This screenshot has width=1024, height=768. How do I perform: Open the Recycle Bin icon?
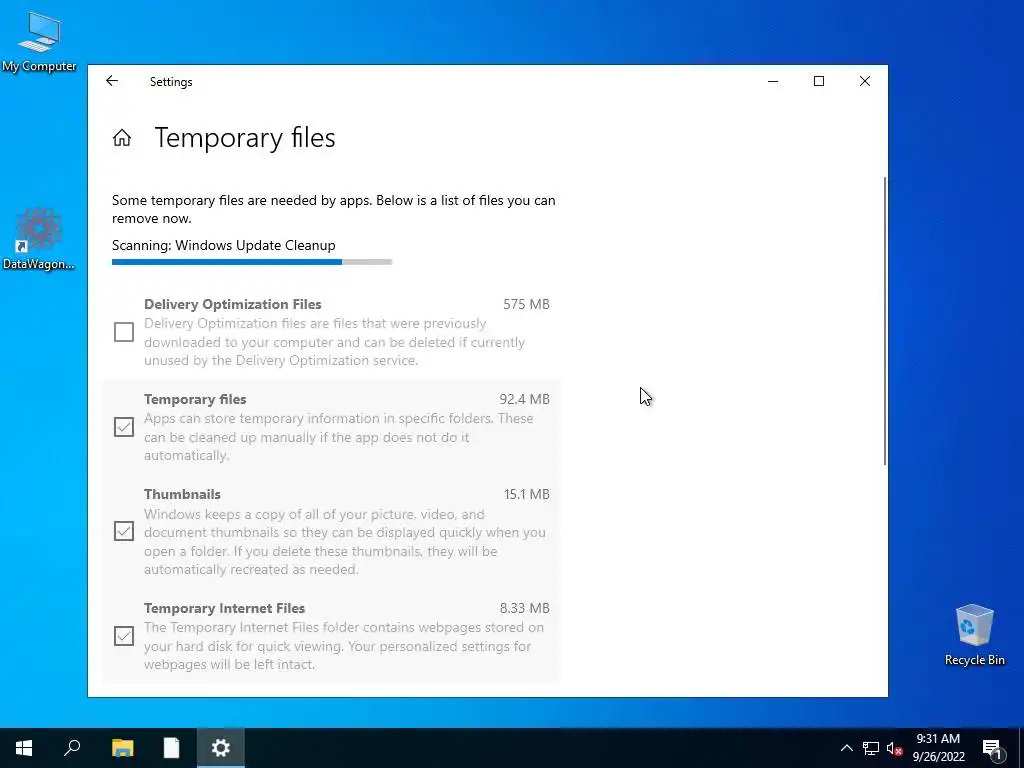tap(974, 635)
